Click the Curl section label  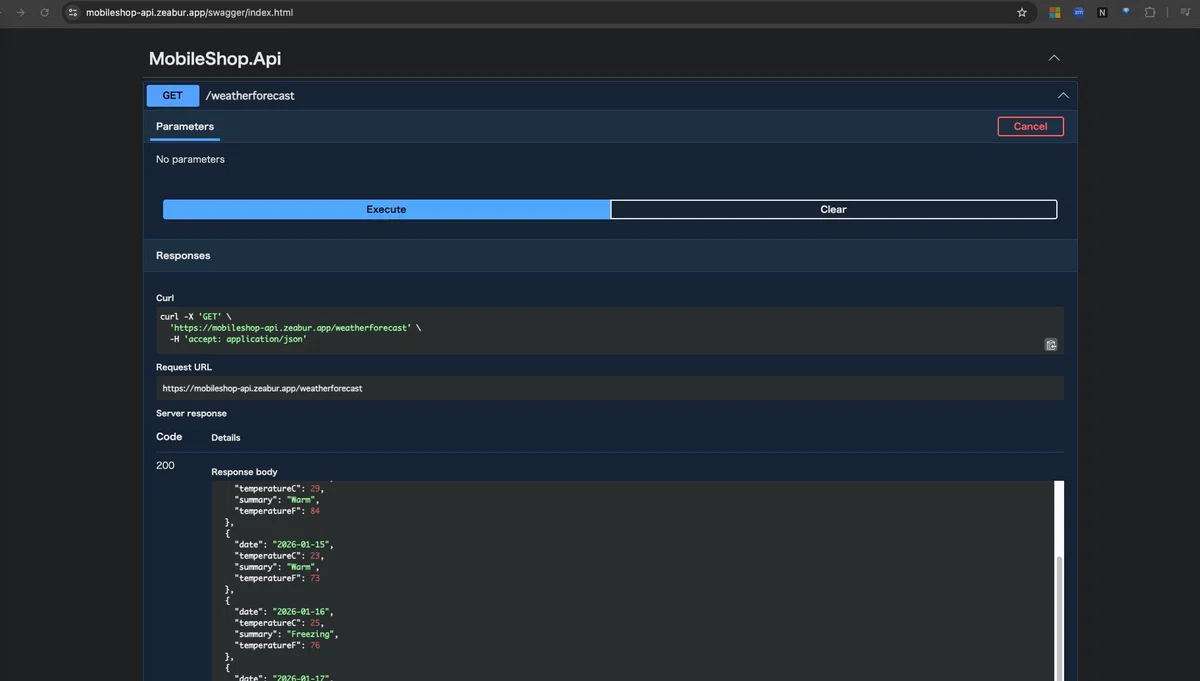[165, 298]
